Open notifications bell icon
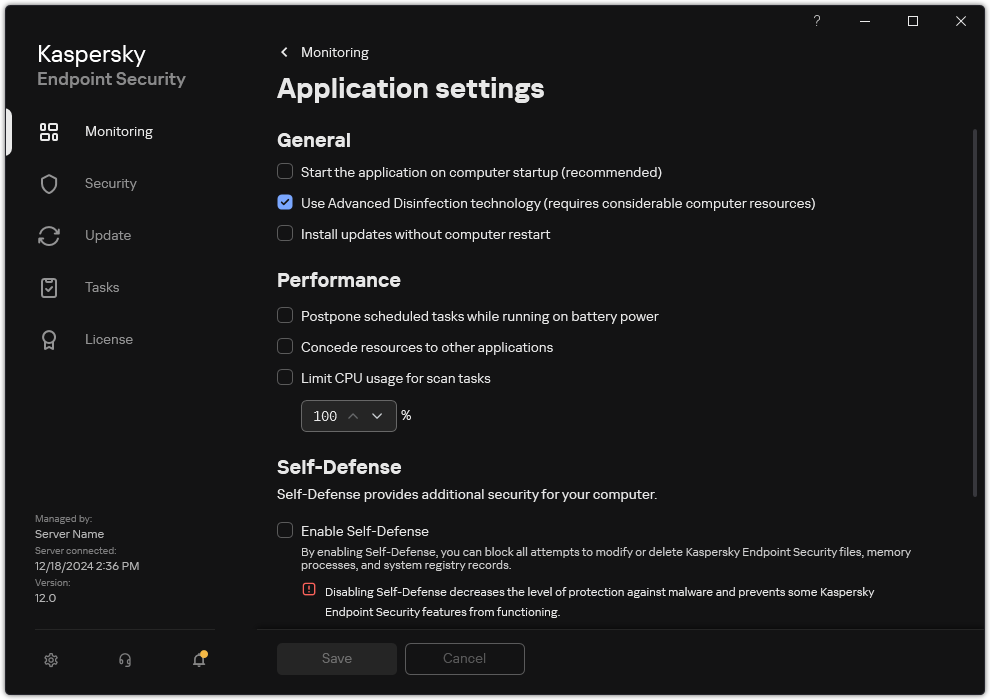This screenshot has width=990, height=700. 198,660
